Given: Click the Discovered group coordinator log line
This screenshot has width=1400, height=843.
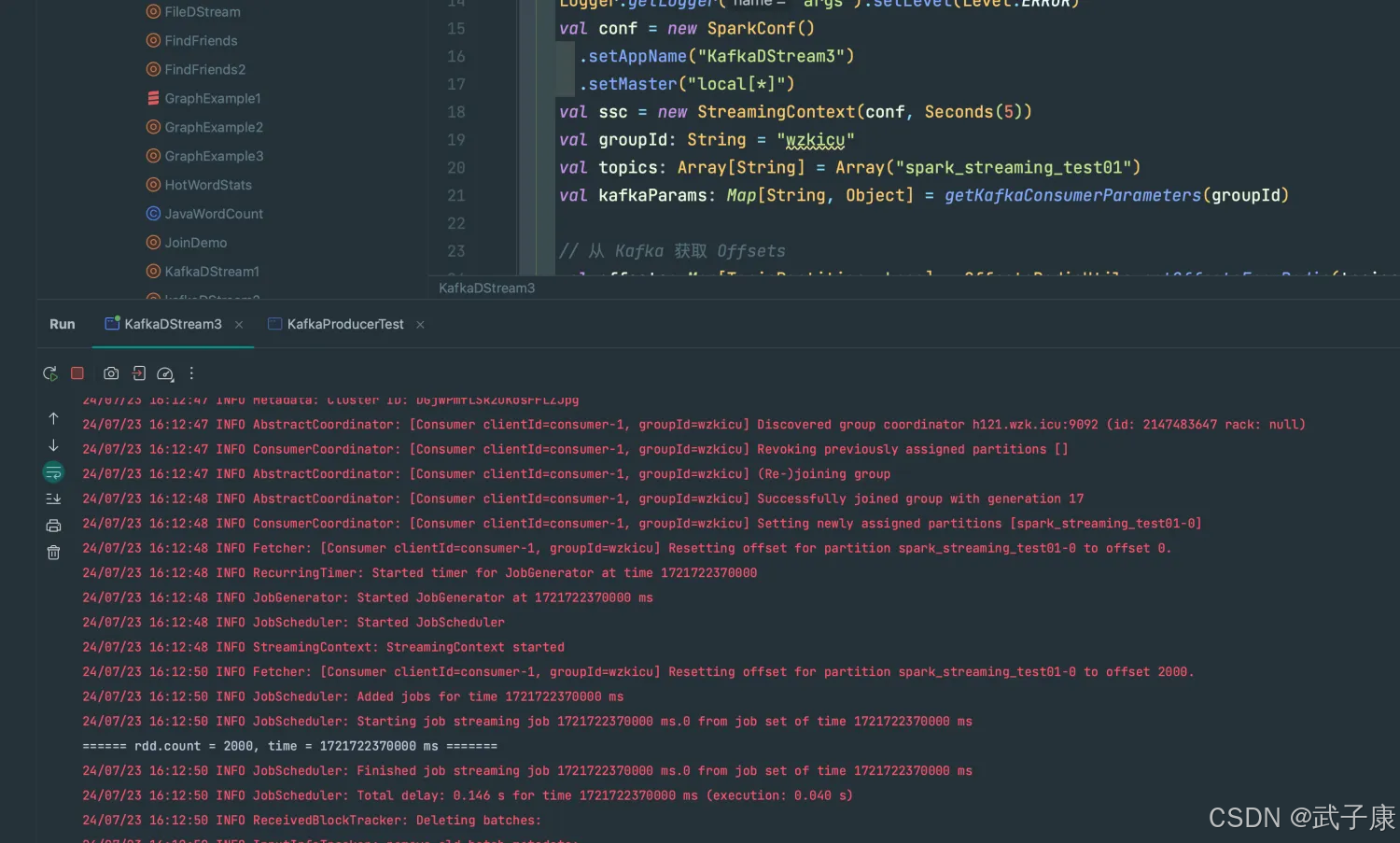Looking at the screenshot, I should pyautogui.click(x=693, y=425).
